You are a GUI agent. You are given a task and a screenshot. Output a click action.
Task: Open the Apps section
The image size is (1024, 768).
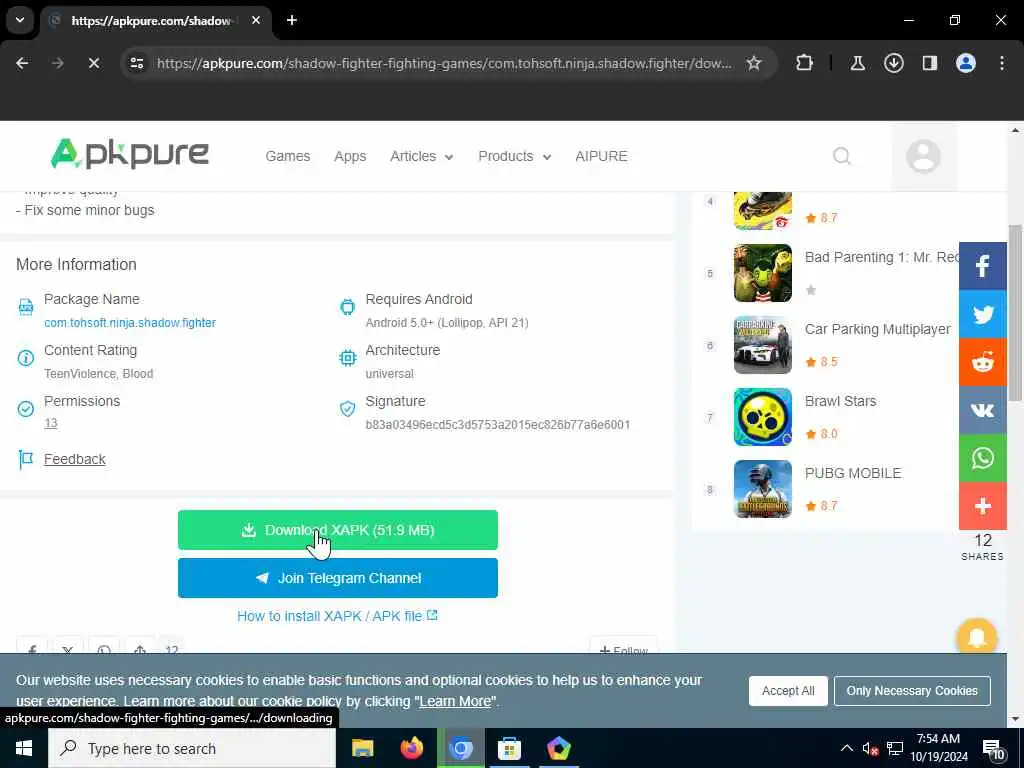(x=350, y=156)
